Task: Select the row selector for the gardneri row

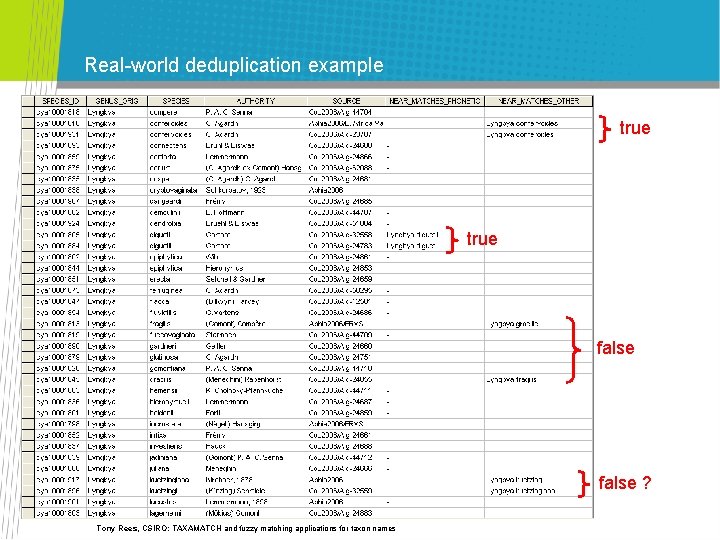Action: 28,346
